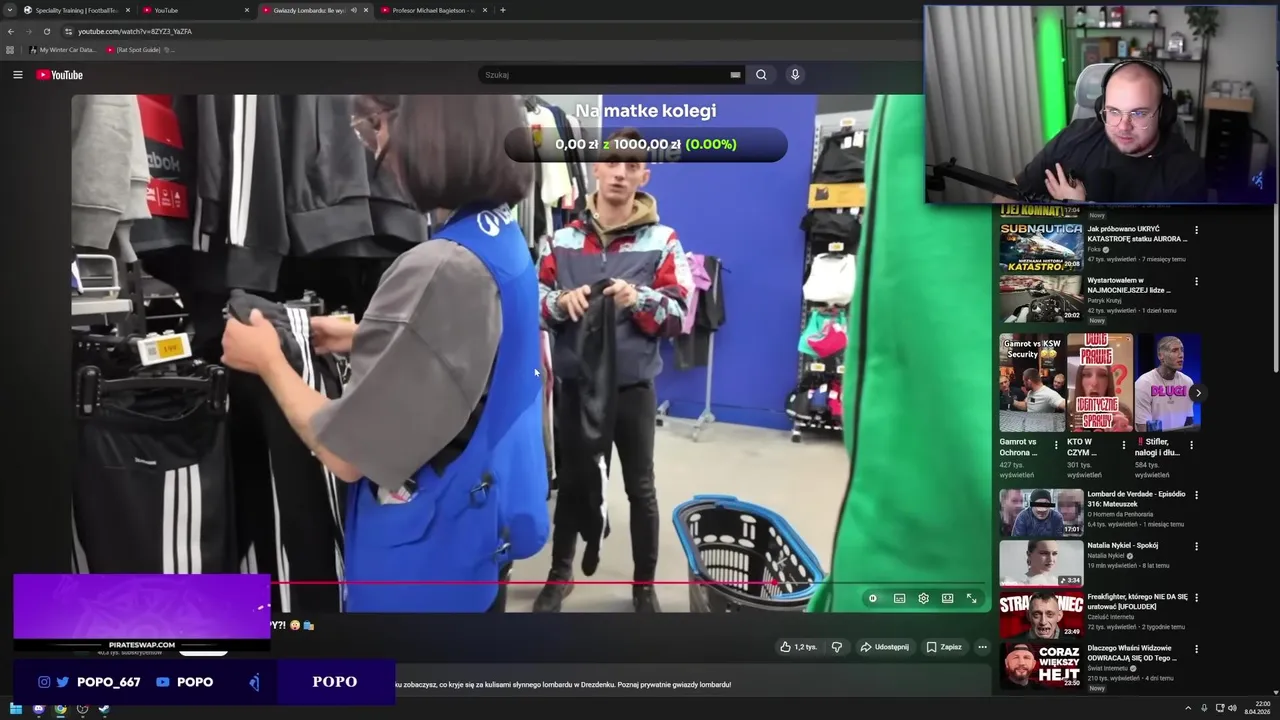Image resolution: width=1280 pixels, height=720 pixels.
Task: Open the Stifler, nałogi i dług short
Action: tap(1168, 382)
